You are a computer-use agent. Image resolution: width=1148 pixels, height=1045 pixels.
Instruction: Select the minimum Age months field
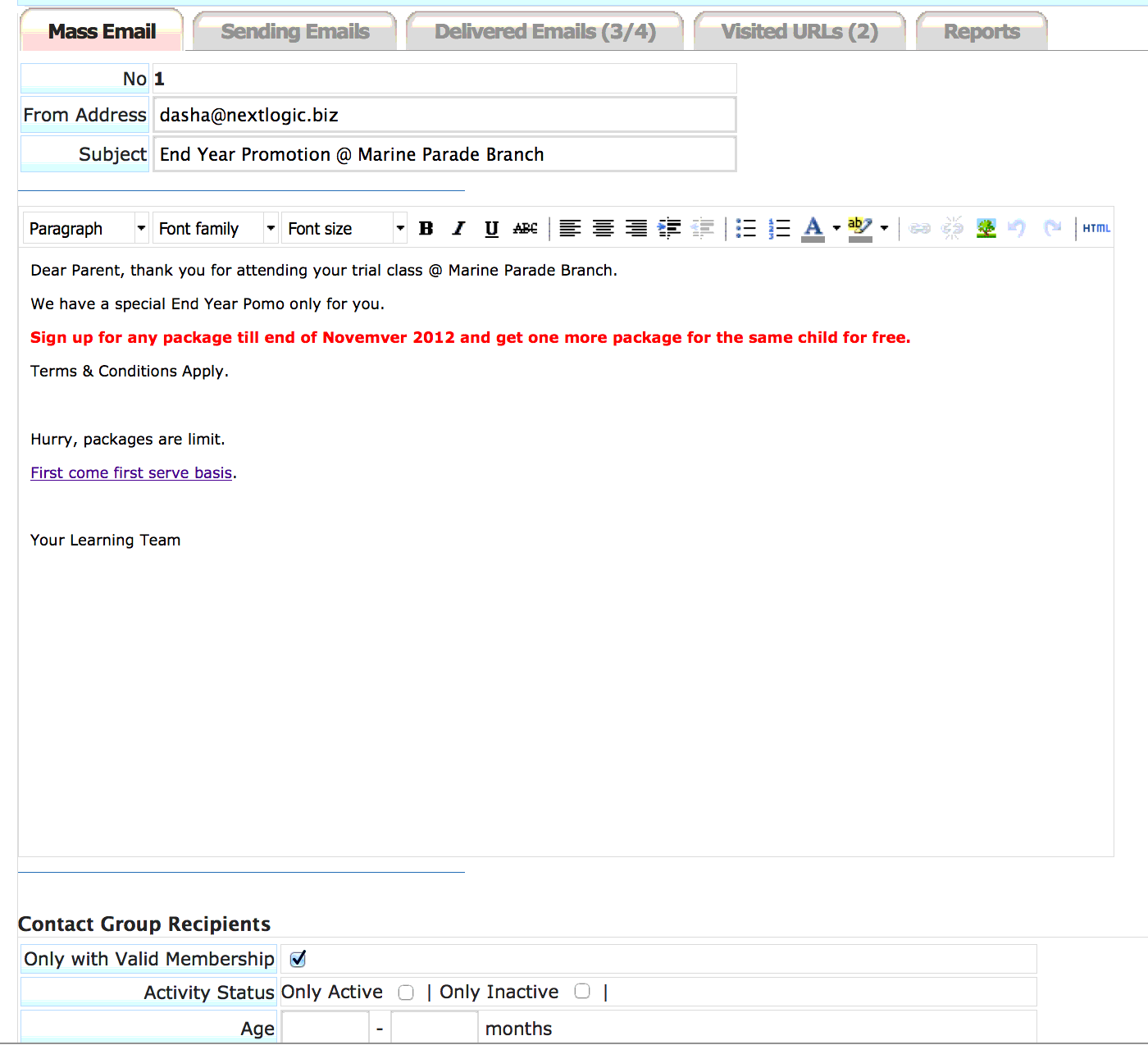click(326, 1028)
